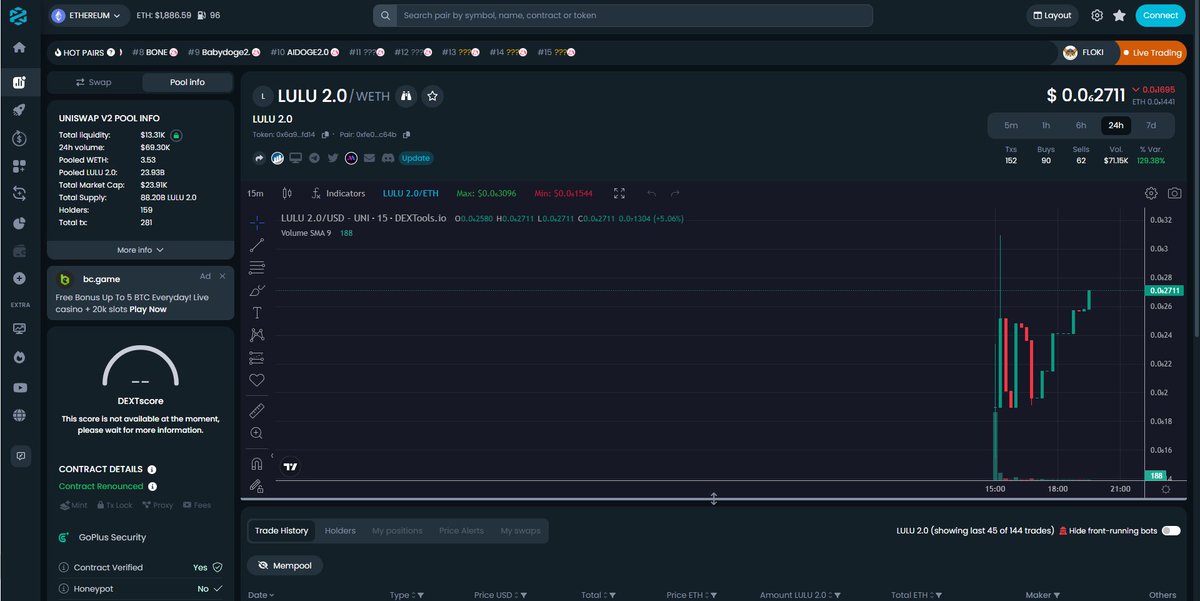
Task: Open the global settings gear in the top bar
Action: 1097,15
